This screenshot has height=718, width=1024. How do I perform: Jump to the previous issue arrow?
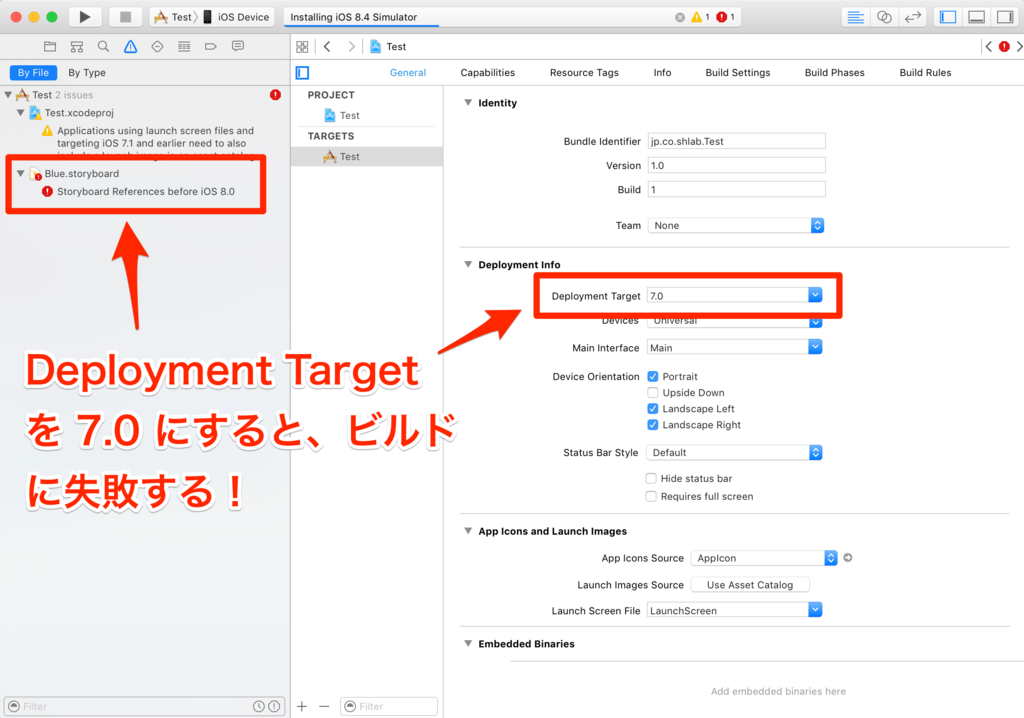click(989, 46)
